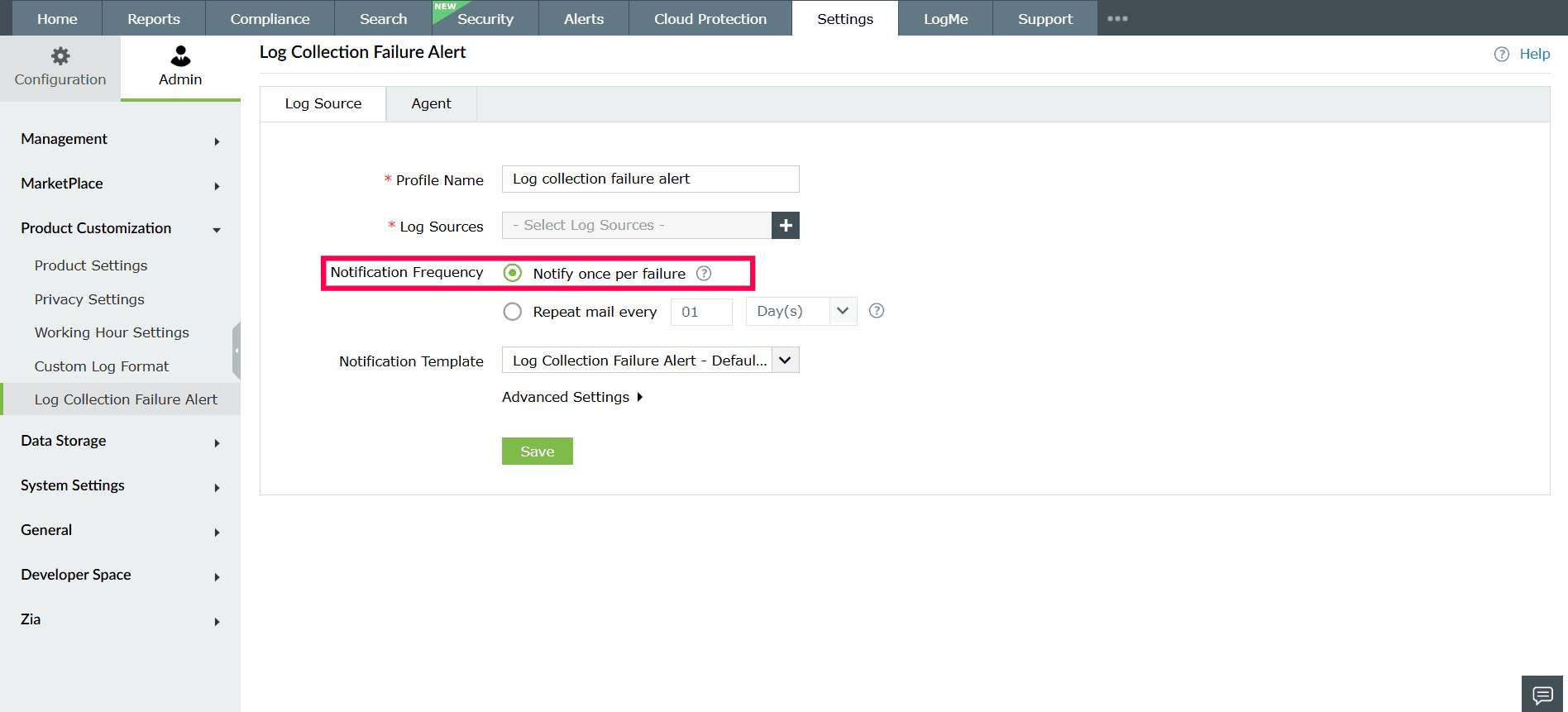1568x712 pixels.
Task: Open the Alerts tab
Action: [584, 18]
